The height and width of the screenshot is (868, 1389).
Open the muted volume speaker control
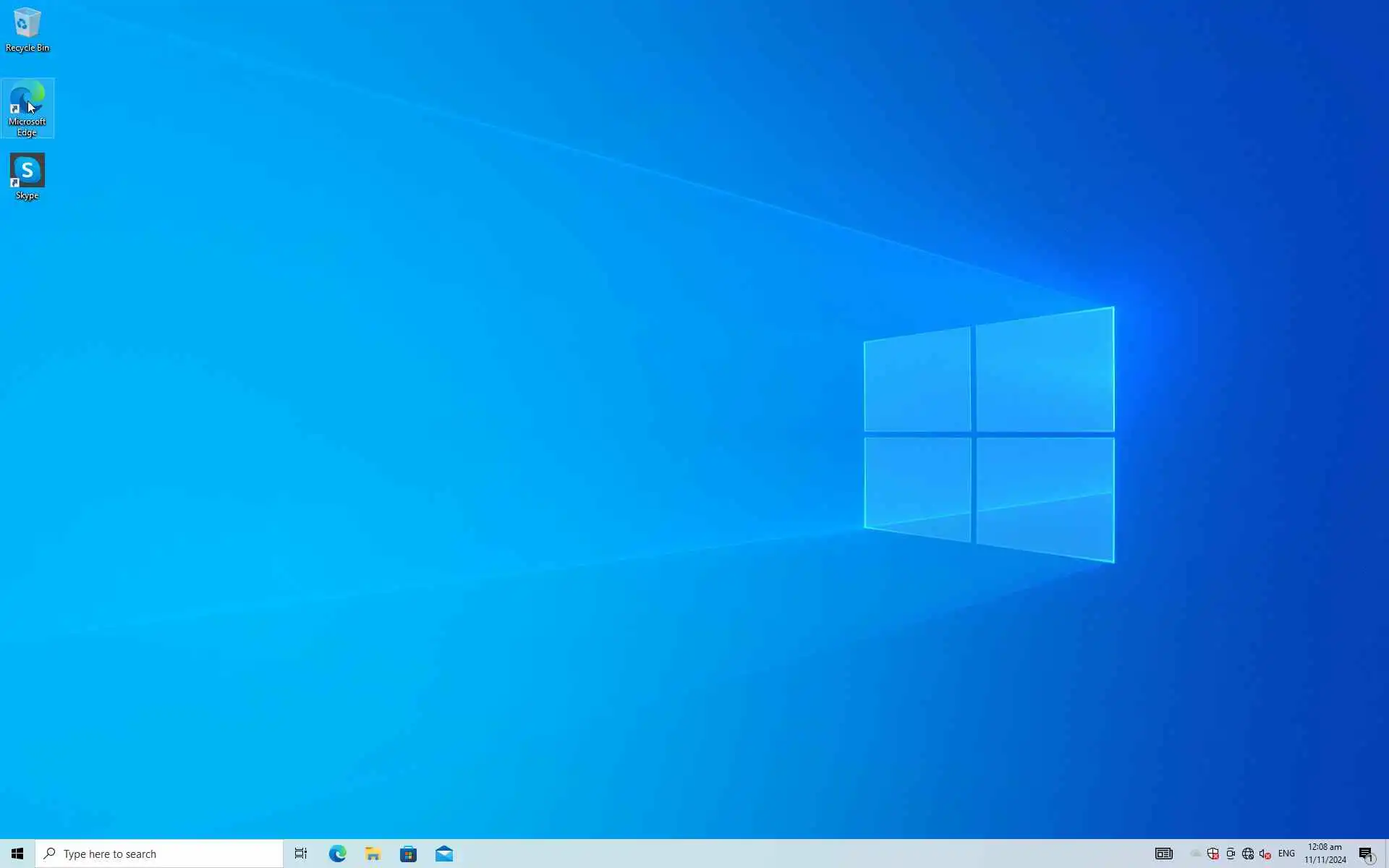pos(1265,854)
